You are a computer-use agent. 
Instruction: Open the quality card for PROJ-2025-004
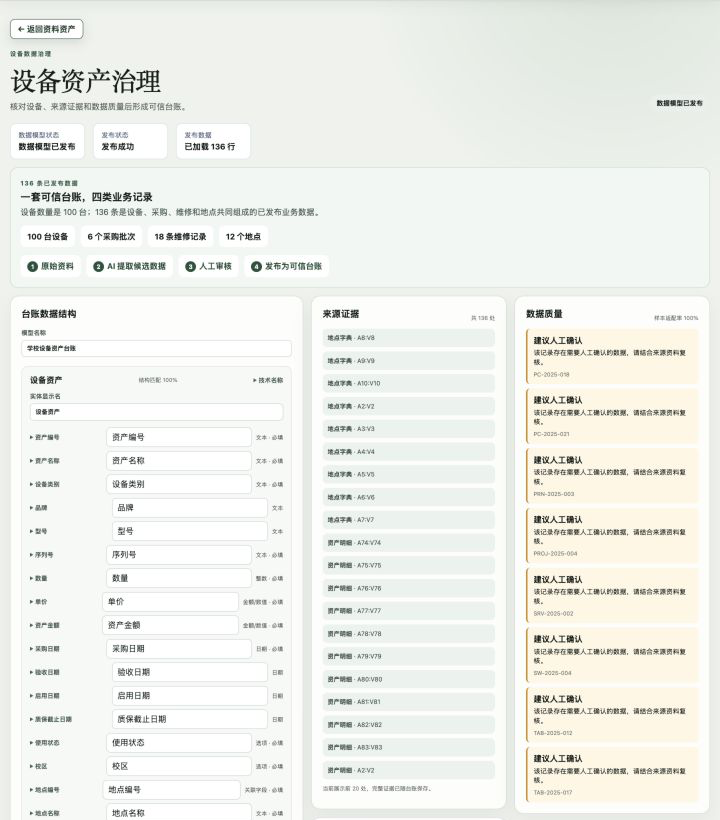pyautogui.click(x=612, y=536)
